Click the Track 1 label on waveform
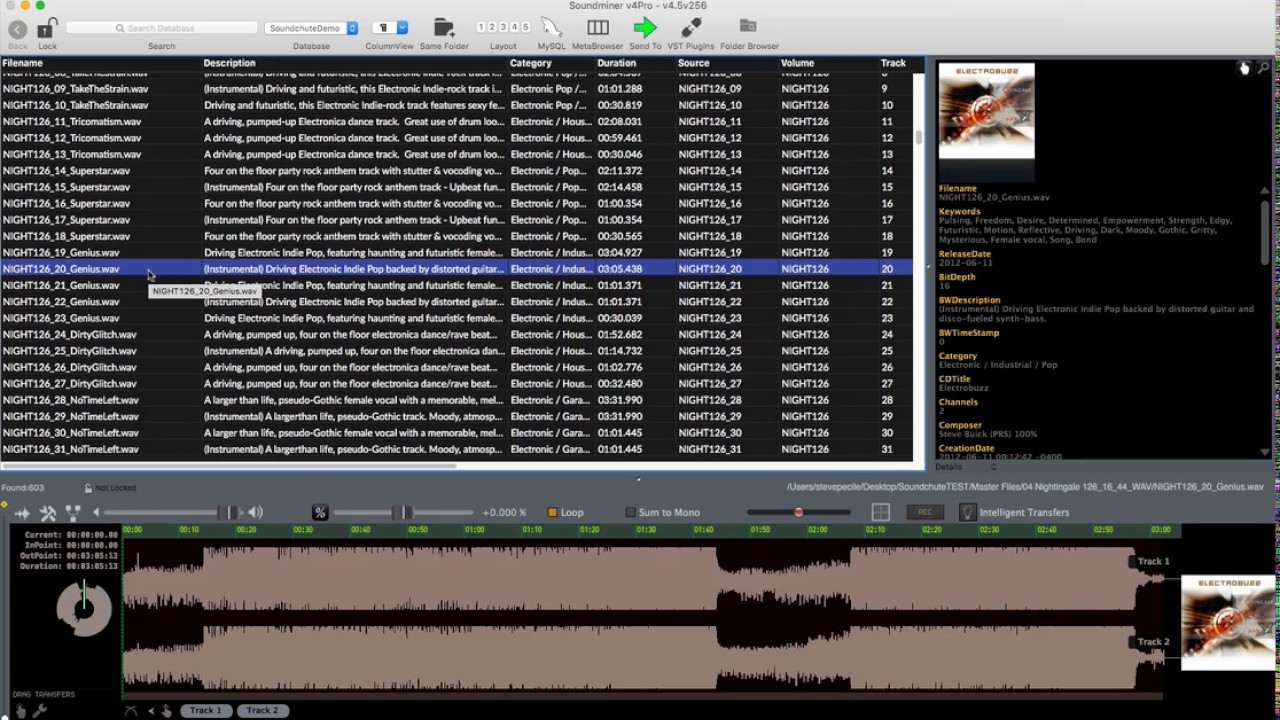The height and width of the screenshot is (720, 1280). pyautogui.click(x=1153, y=562)
